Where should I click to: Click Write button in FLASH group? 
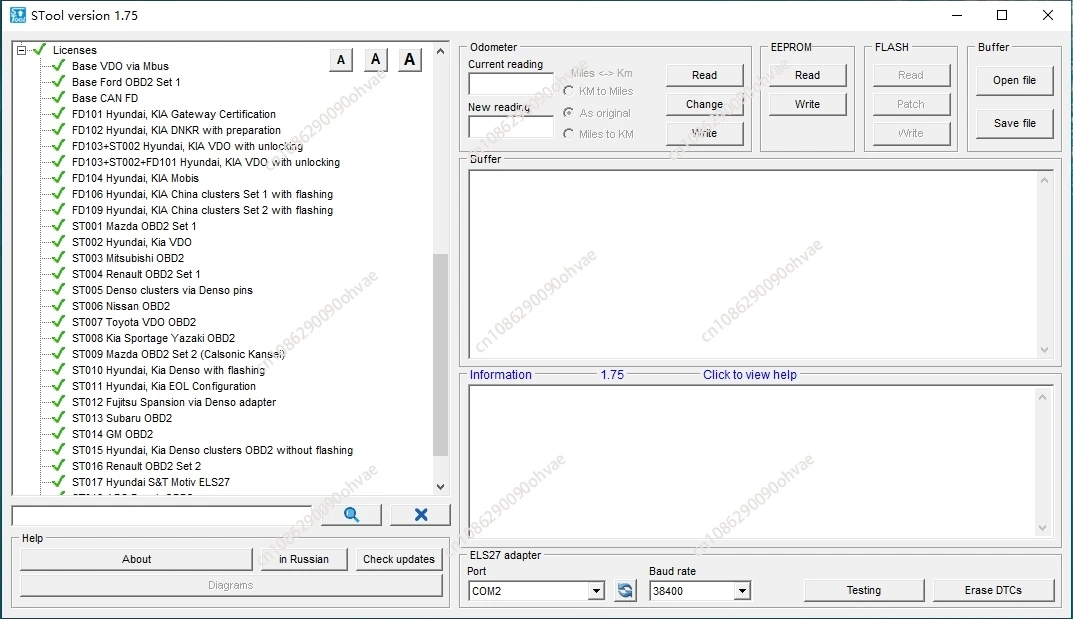(x=911, y=133)
